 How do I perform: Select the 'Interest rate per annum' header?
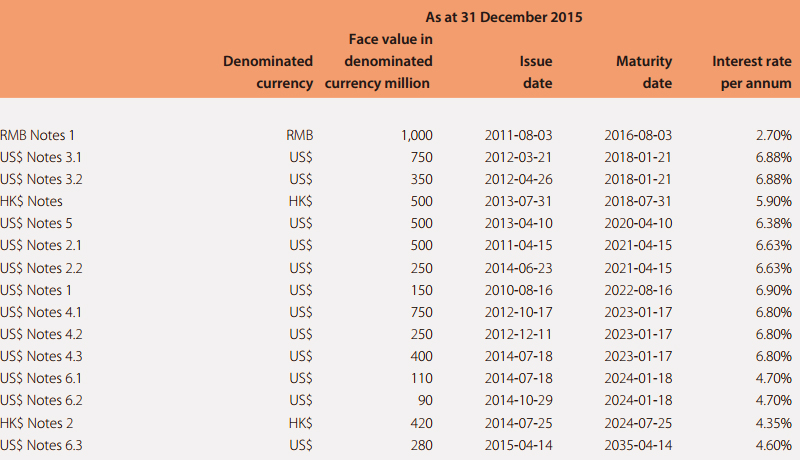(752, 72)
